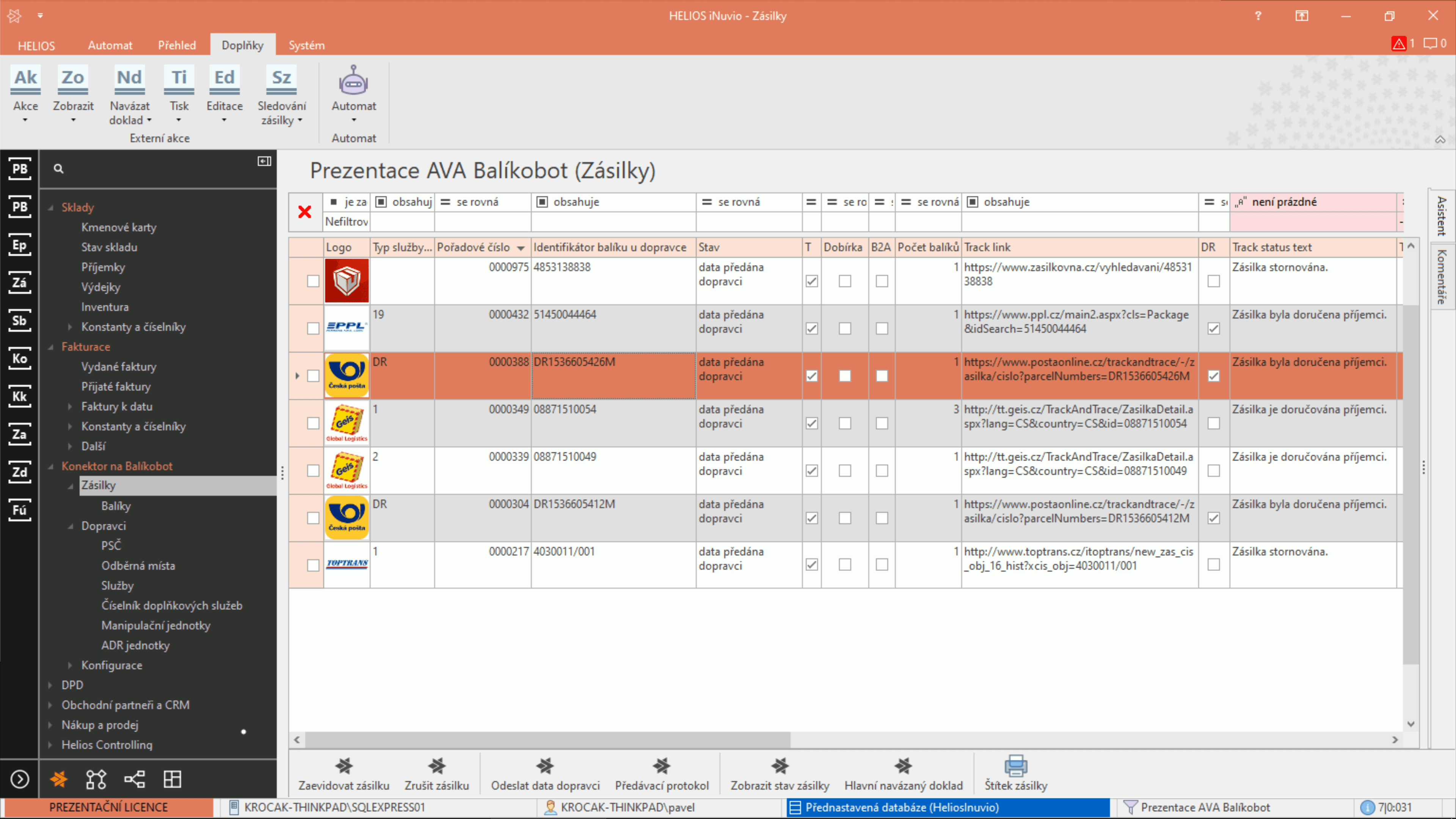Open the Editace ribbon menu

[224, 96]
